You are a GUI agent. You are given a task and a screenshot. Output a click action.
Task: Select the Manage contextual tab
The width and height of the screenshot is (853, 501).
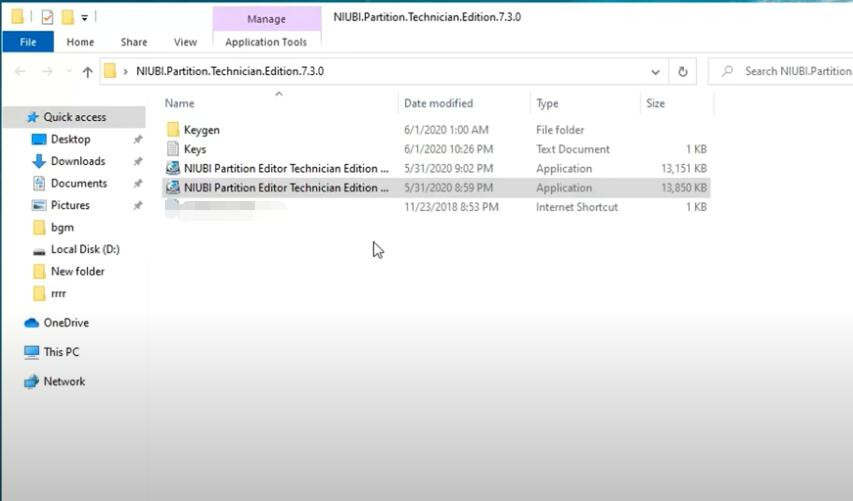pyautogui.click(x=267, y=19)
